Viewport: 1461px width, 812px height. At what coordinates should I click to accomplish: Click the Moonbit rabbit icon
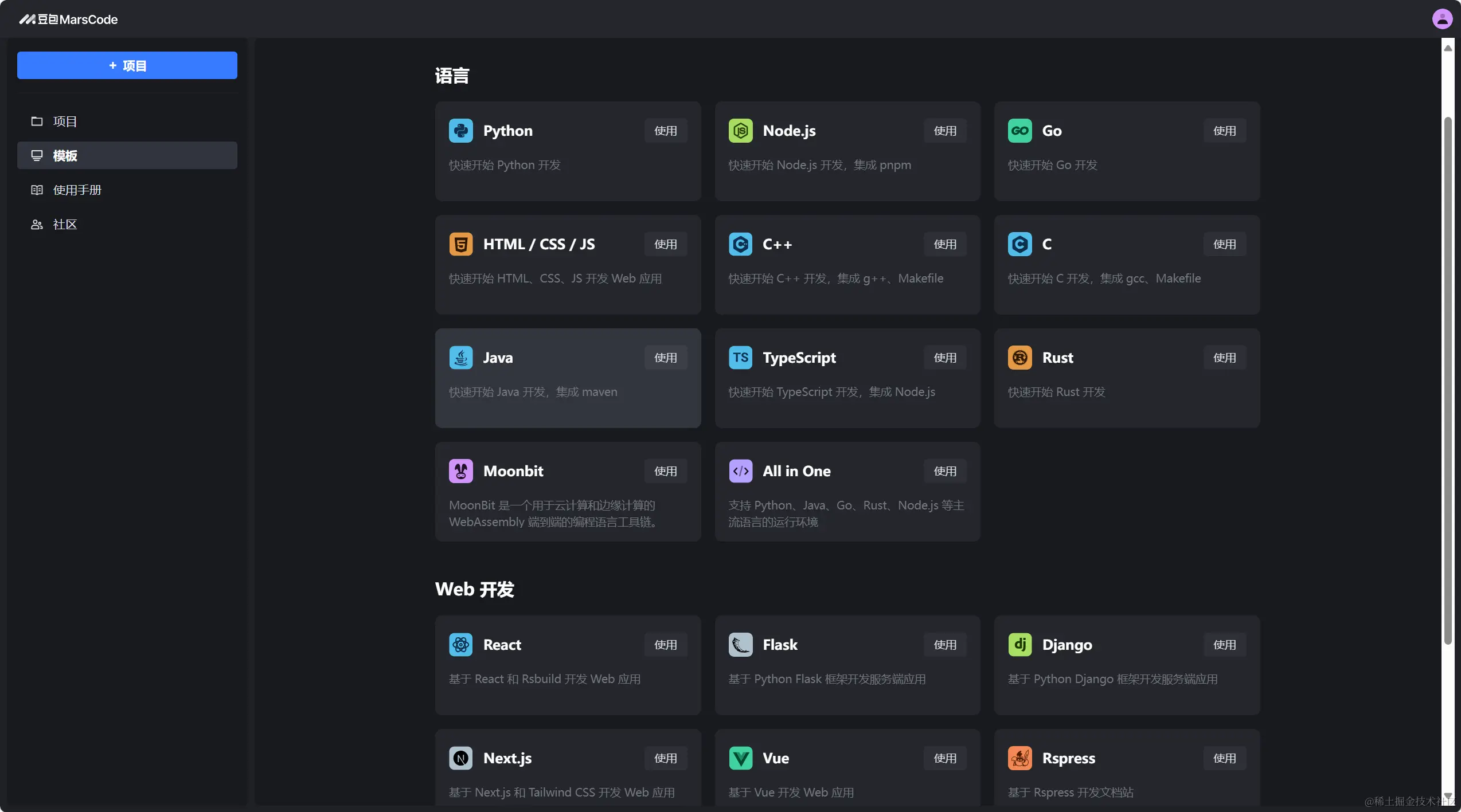click(x=460, y=471)
